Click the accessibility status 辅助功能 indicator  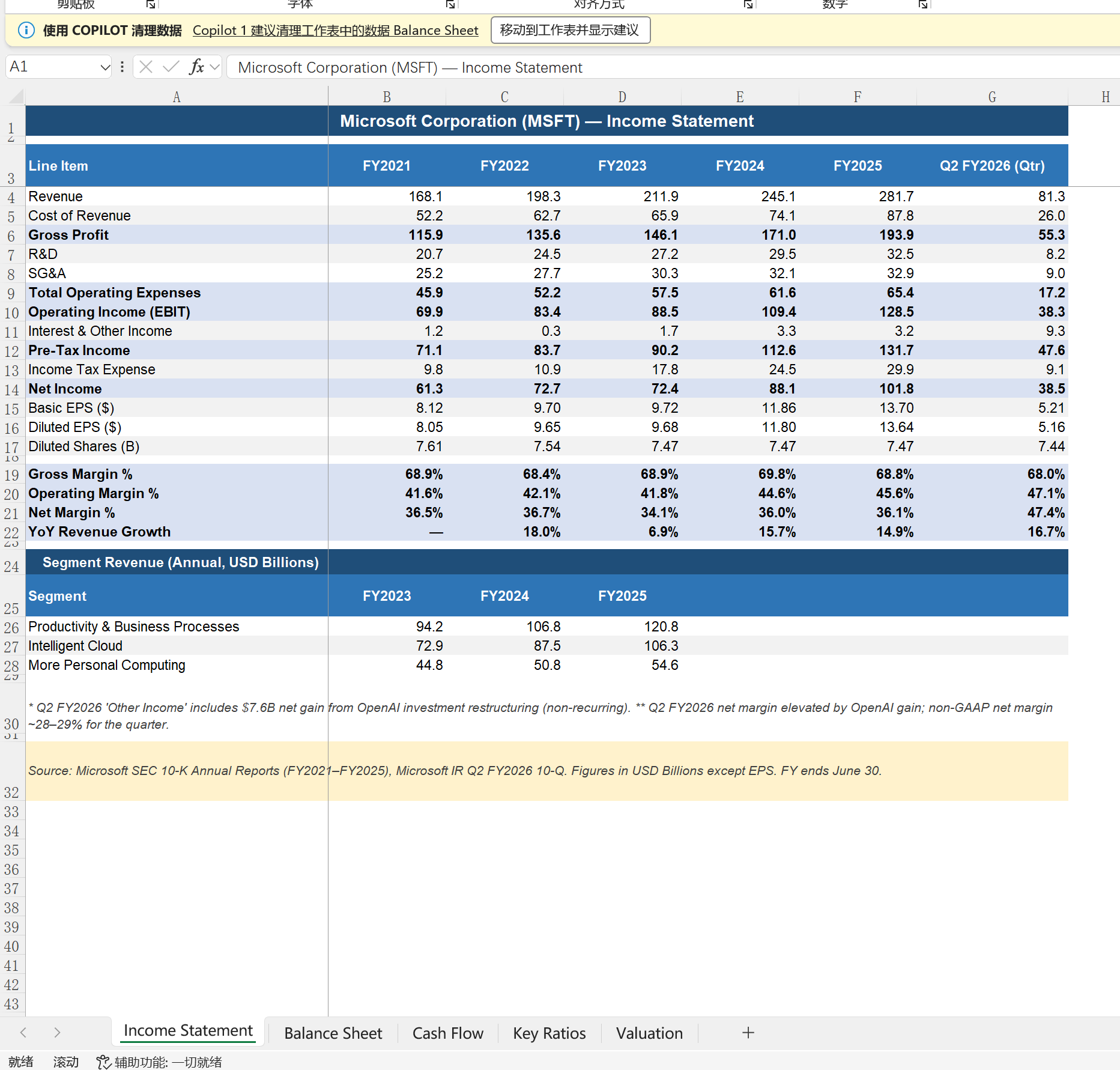(160, 1062)
